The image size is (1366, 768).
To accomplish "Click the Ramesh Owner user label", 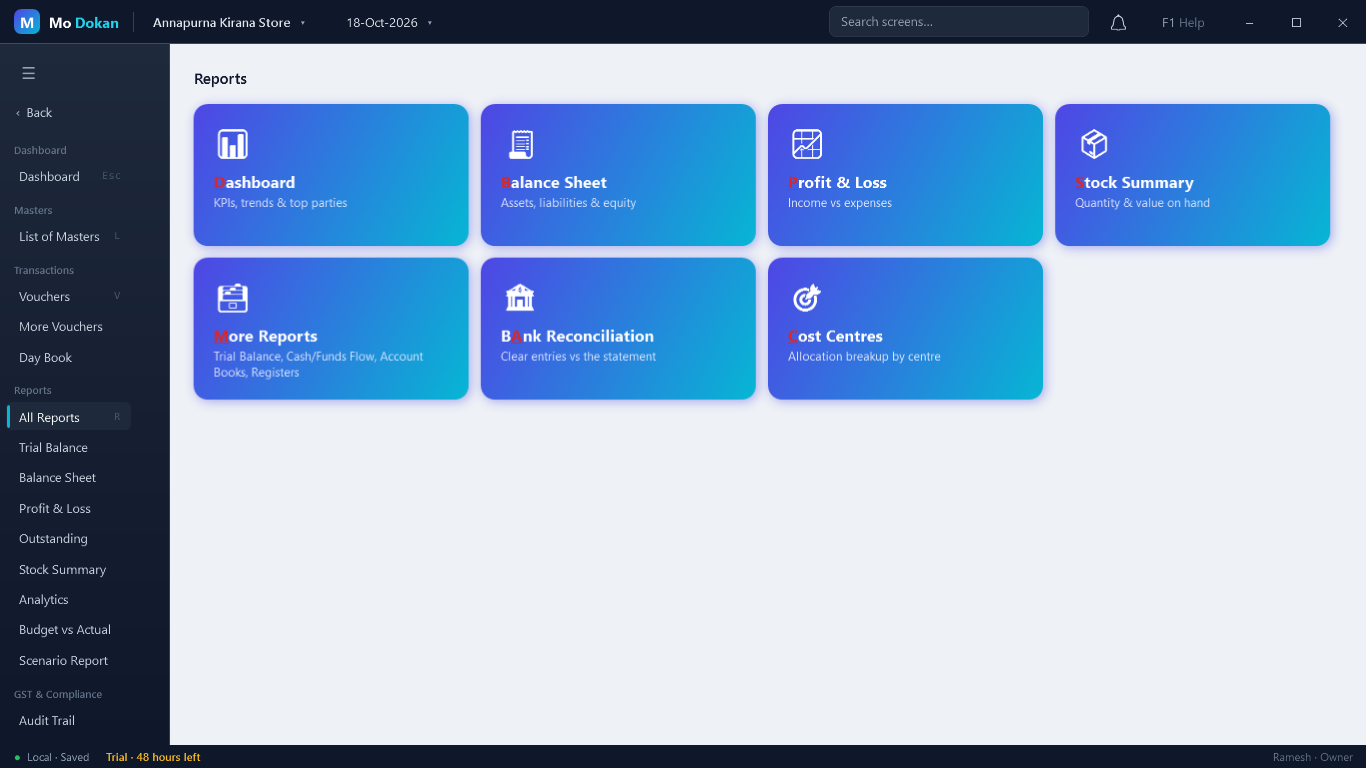I will 1313,758.
